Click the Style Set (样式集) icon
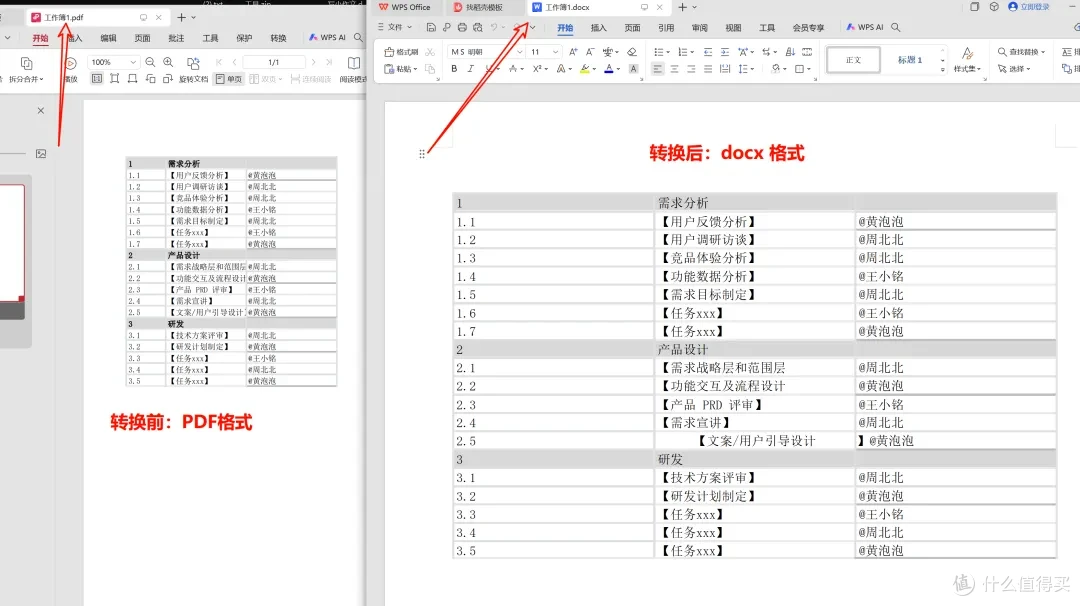1080x606 pixels. coord(967,54)
